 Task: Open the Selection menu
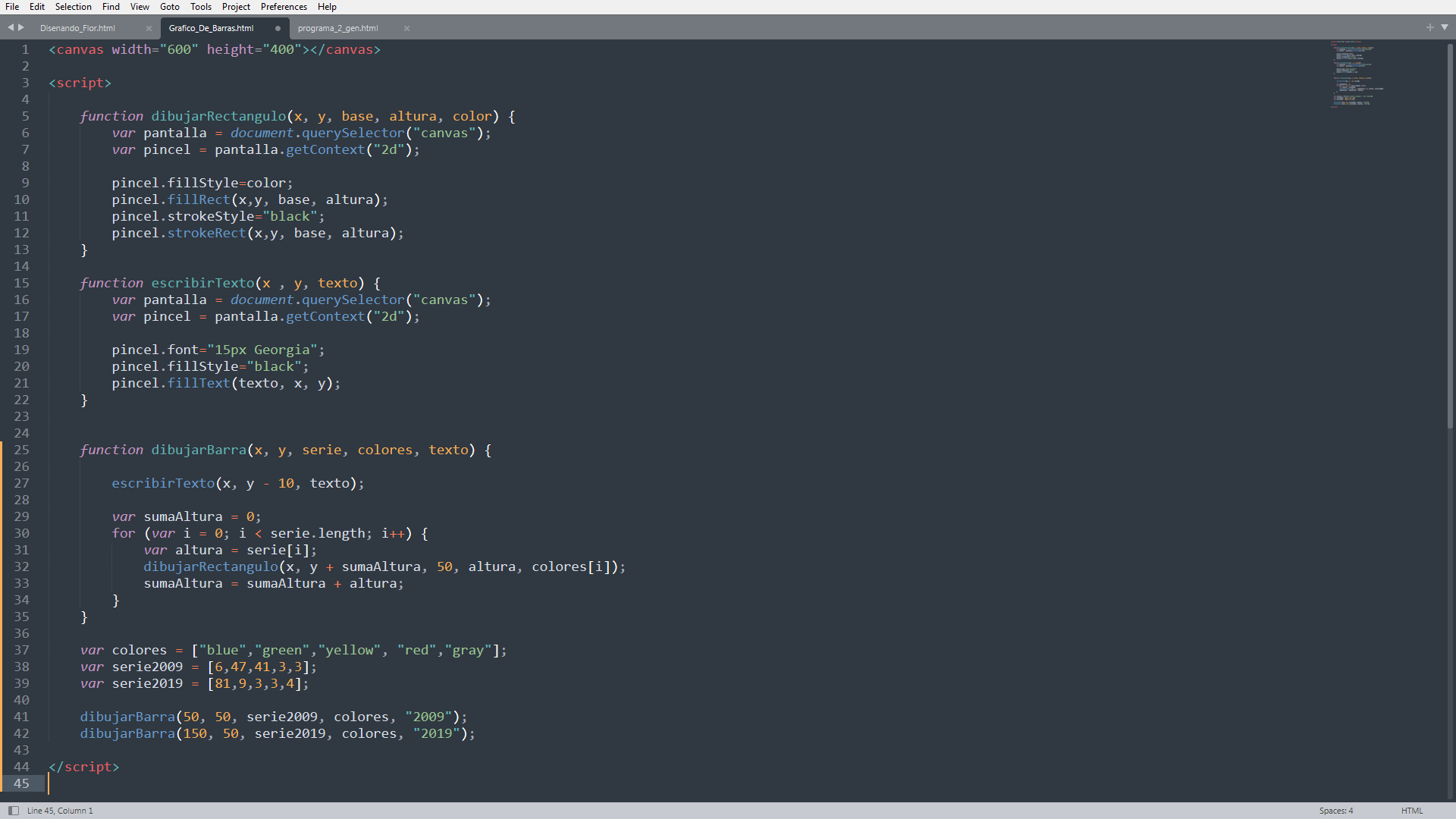(74, 7)
